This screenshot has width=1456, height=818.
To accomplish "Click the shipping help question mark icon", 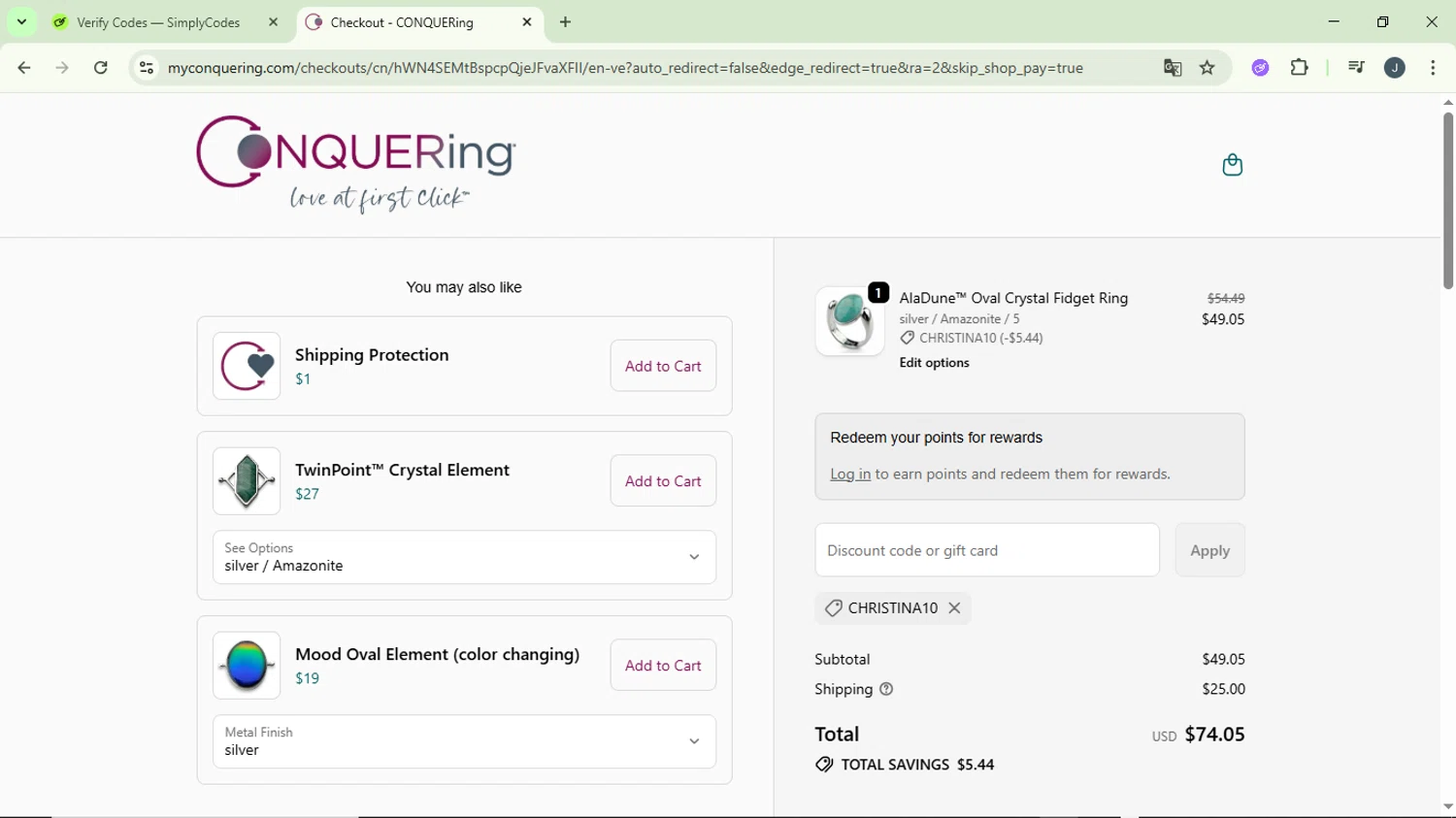I will 886,689.
